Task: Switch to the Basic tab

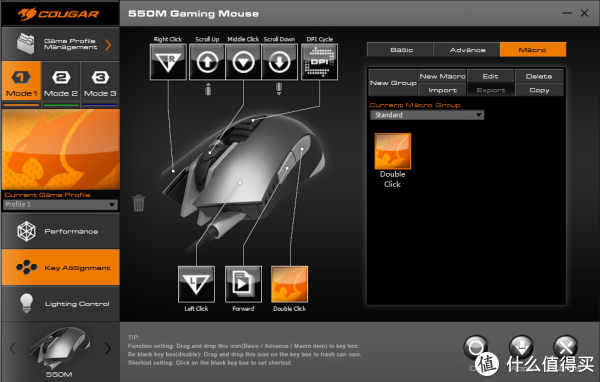Action: point(401,50)
